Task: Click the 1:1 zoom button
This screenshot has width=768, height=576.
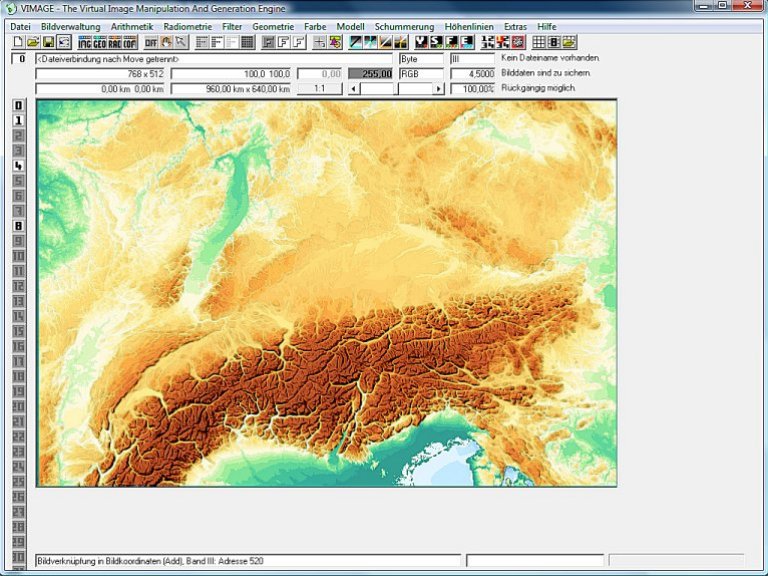Action: 319,89
